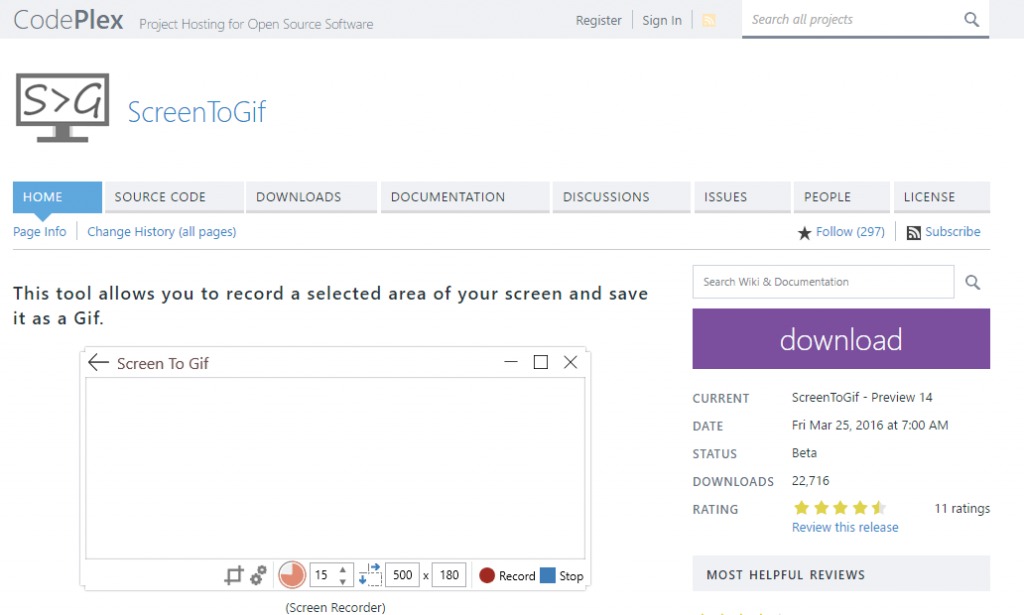Click the Follow (297) link

[x=850, y=232]
